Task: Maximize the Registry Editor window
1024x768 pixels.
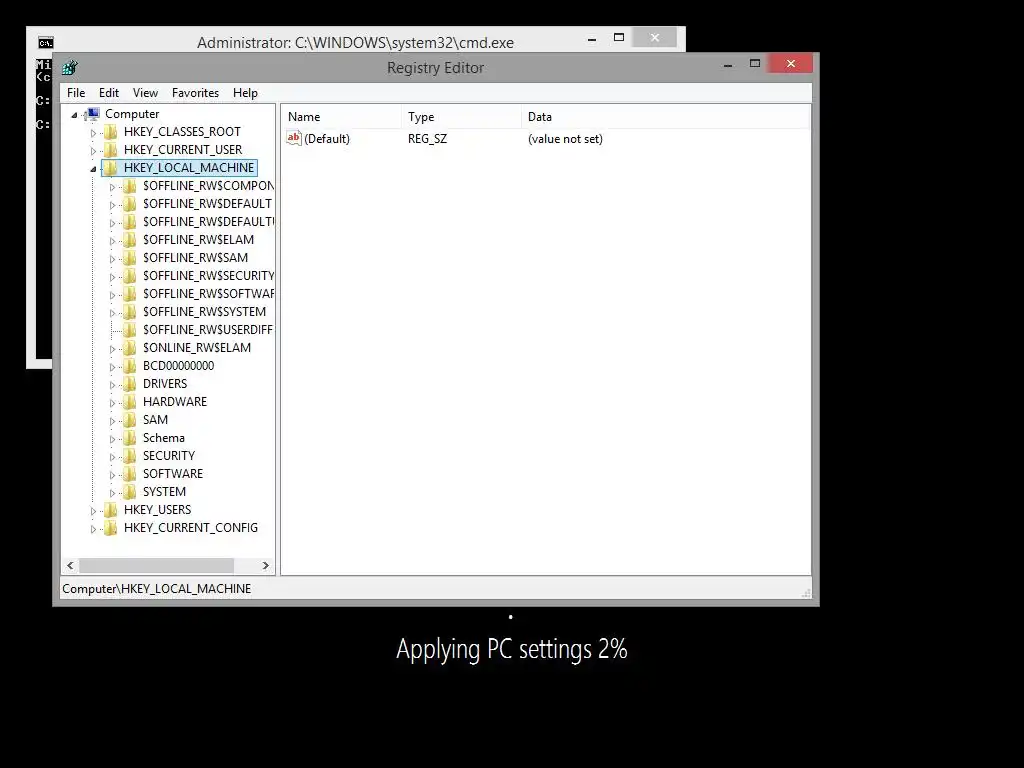Action: point(755,64)
